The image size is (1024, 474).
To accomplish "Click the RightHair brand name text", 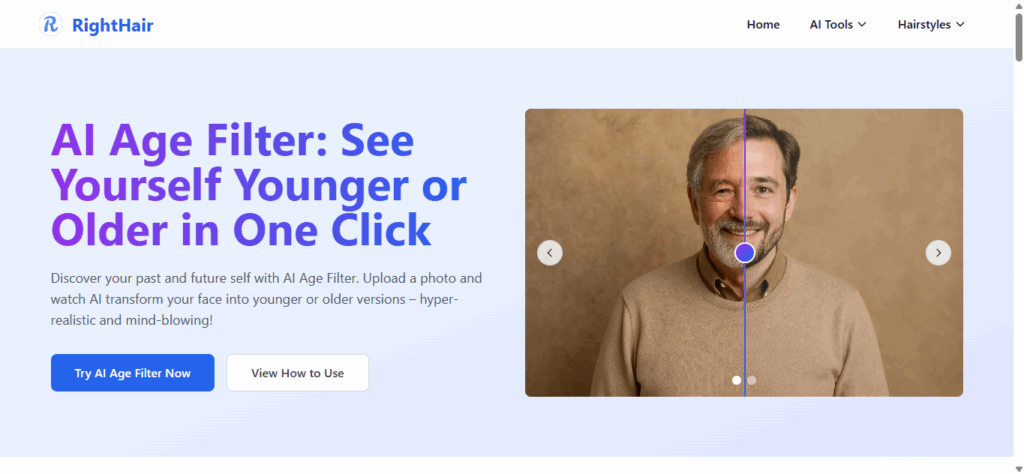I will point(112,25).
